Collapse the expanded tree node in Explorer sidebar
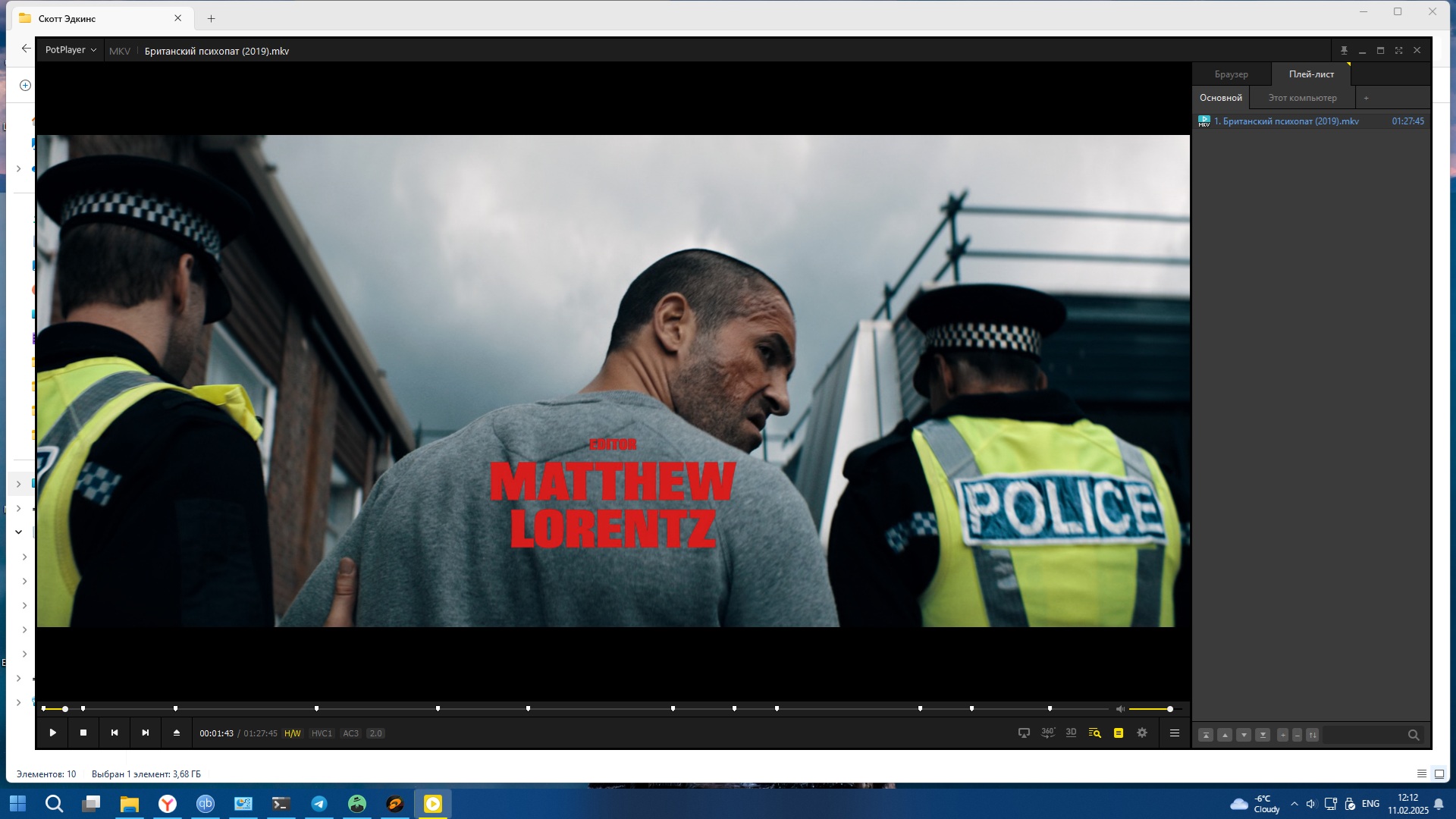This screenshot has width=1456, height=819. tap(18, 532)
